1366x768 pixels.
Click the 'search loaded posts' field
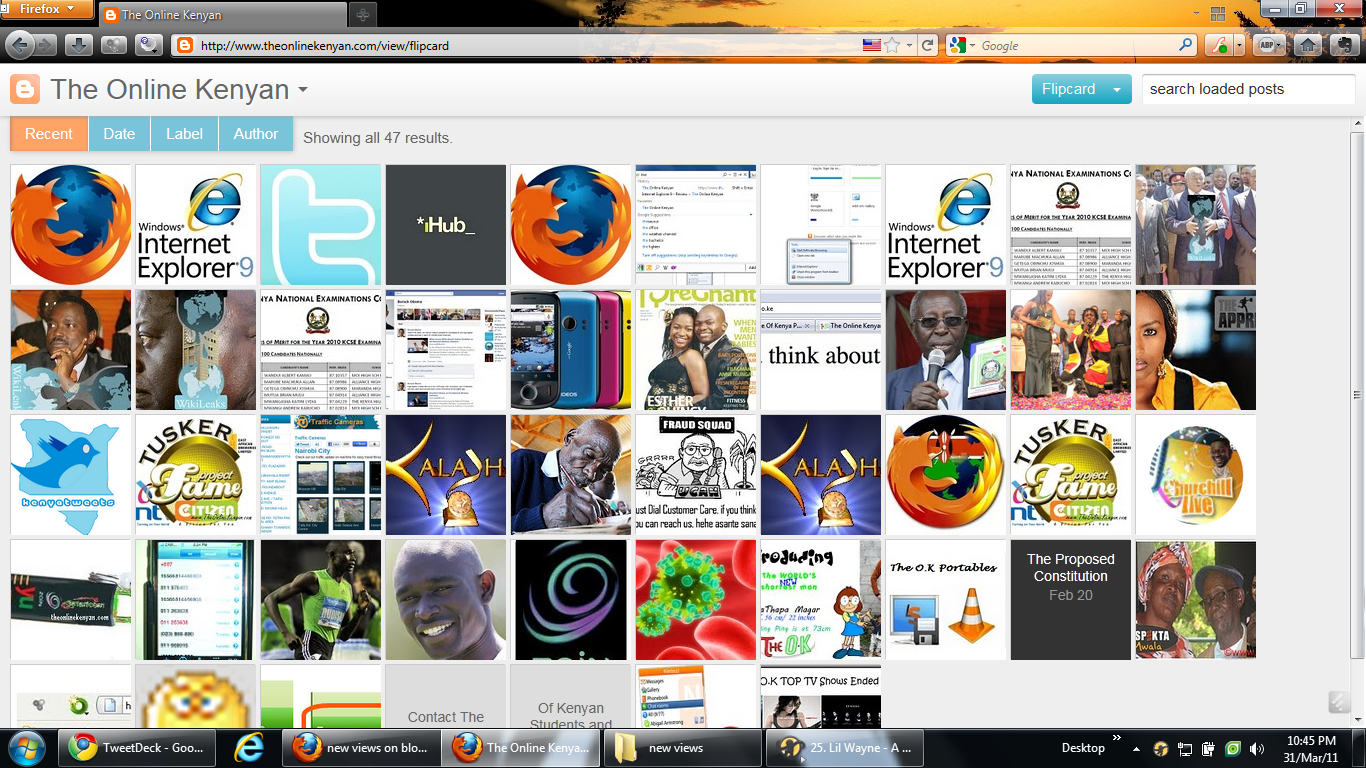(1248, 89)
